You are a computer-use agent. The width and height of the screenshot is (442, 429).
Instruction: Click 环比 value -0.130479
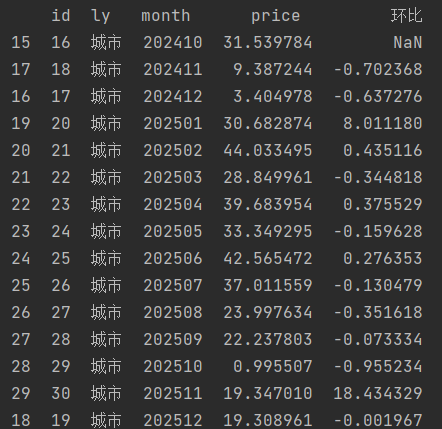(x=378, y=286)
